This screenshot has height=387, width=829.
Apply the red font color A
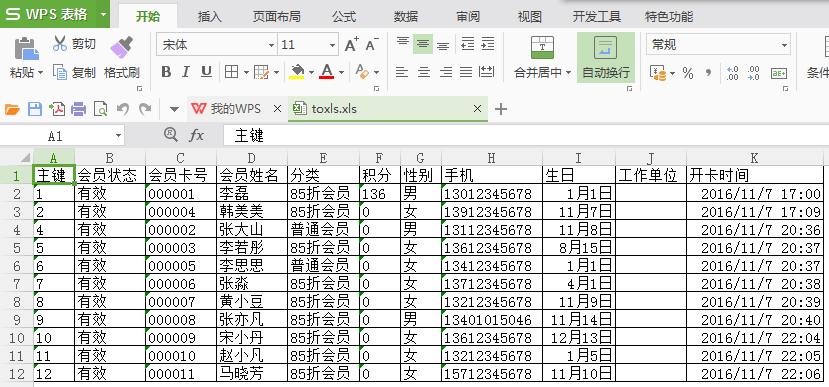327,72
